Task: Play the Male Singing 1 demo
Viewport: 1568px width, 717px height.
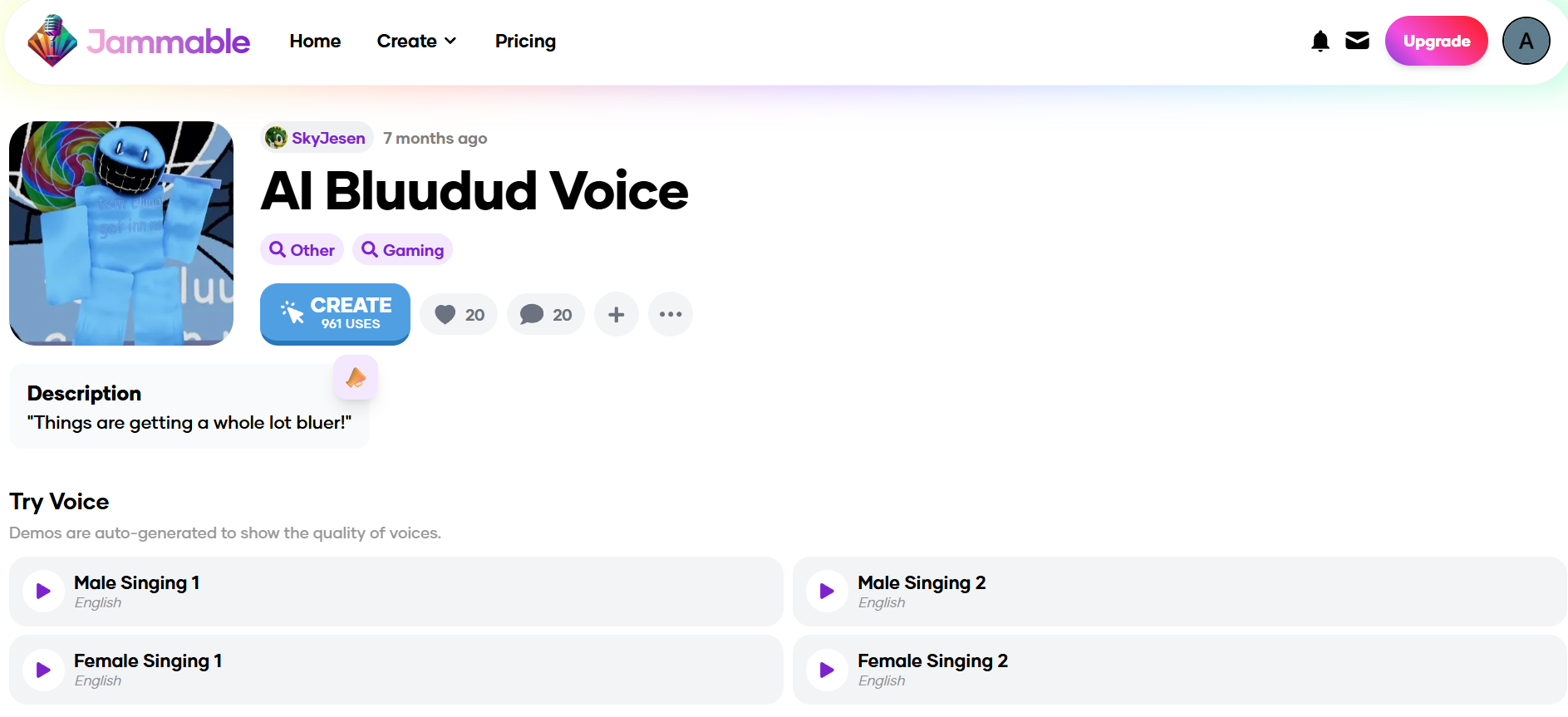Action: 43,591
